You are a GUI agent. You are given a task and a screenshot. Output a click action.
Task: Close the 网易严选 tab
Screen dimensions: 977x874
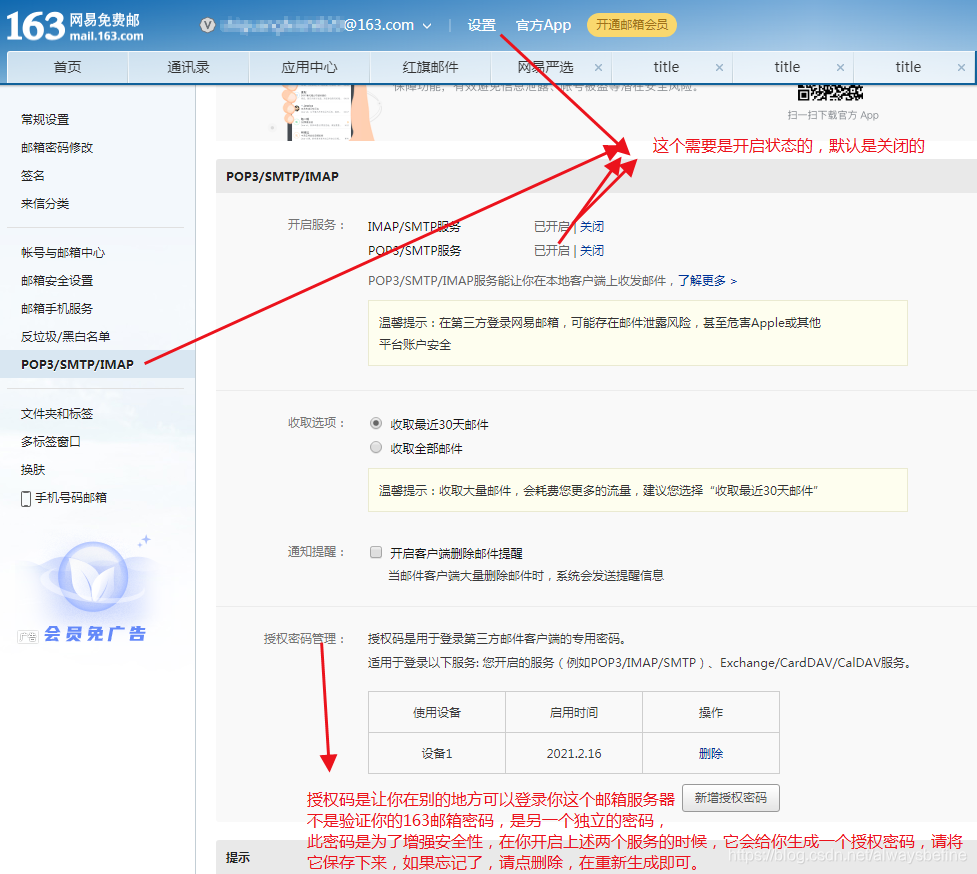pos(598,67)
